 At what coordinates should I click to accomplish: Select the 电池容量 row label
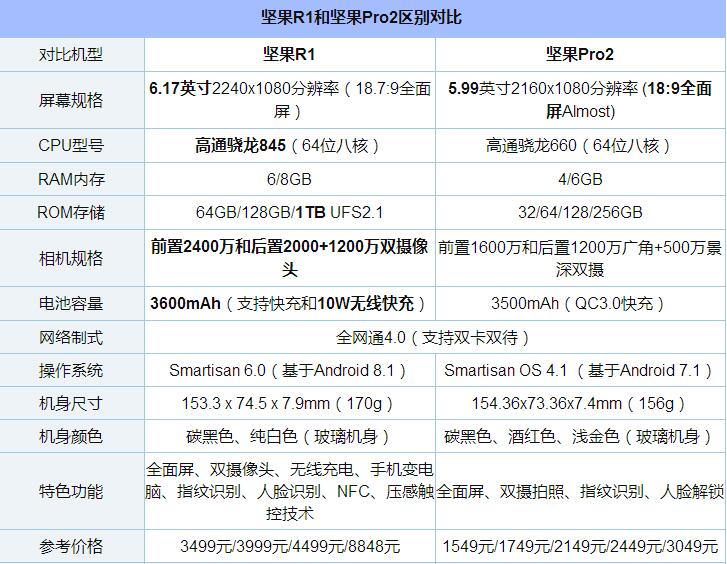click(71, 304)
